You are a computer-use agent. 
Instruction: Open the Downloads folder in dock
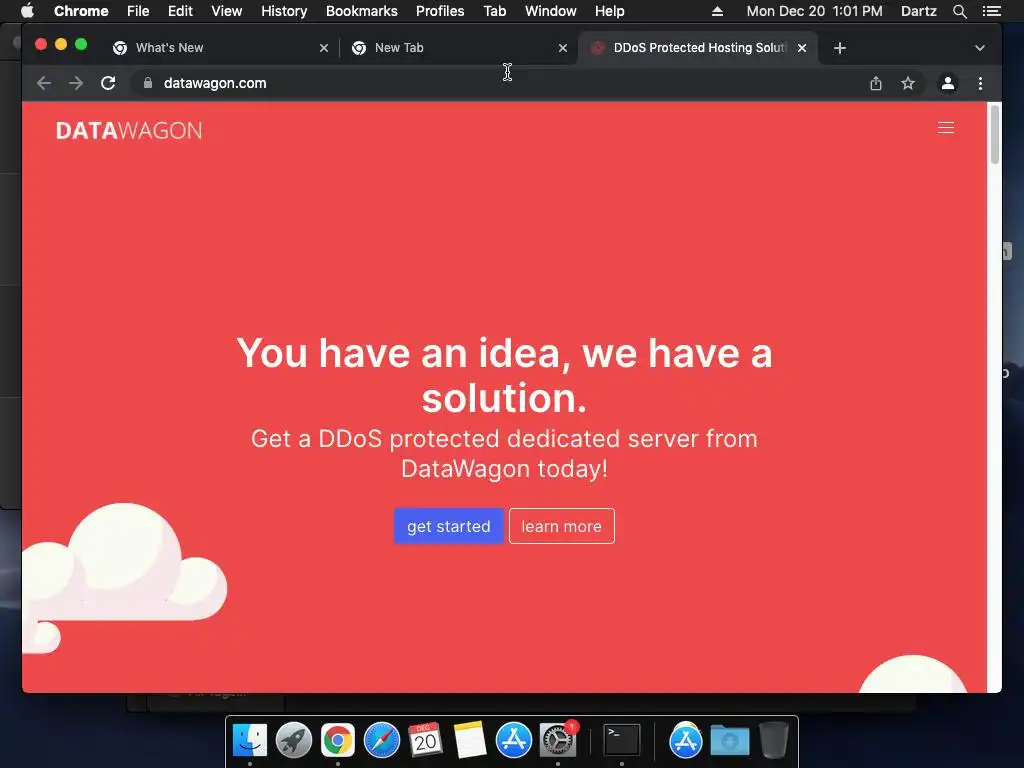pyautogui.click(x=729, y=740)
